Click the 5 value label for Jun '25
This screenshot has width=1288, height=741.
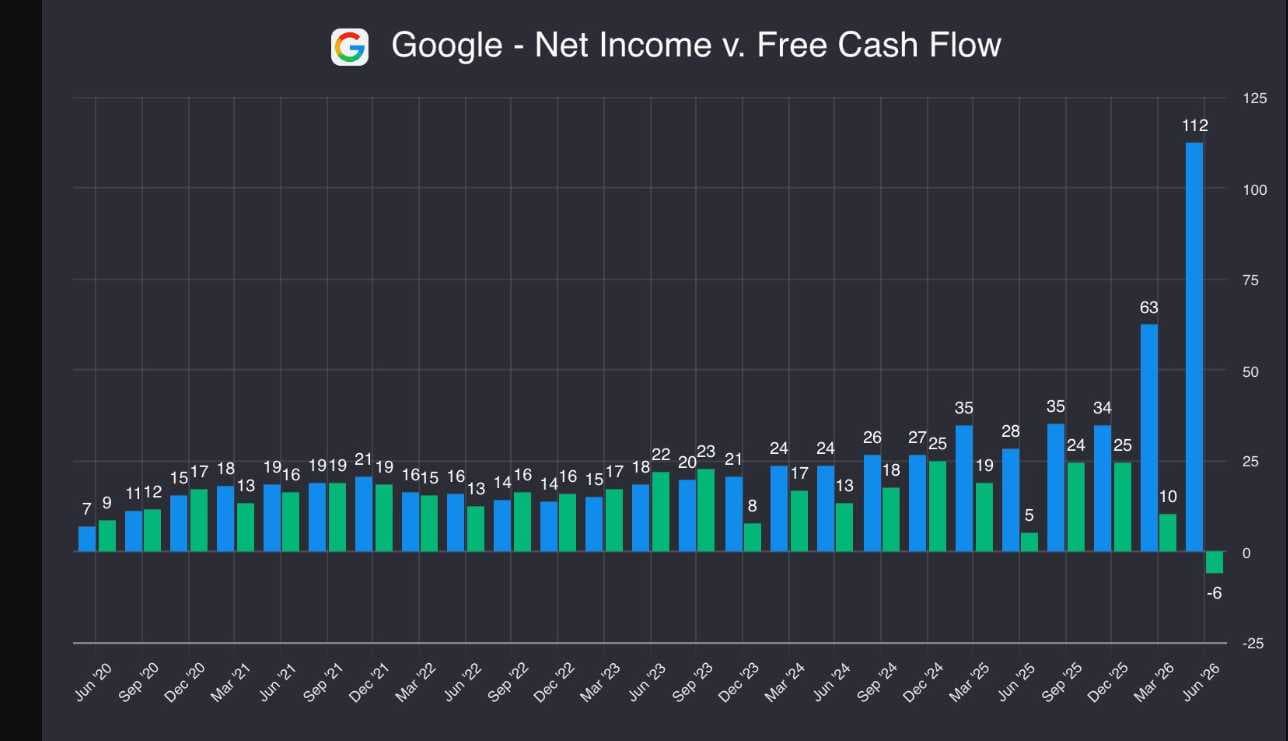(x=1030, y=516)
